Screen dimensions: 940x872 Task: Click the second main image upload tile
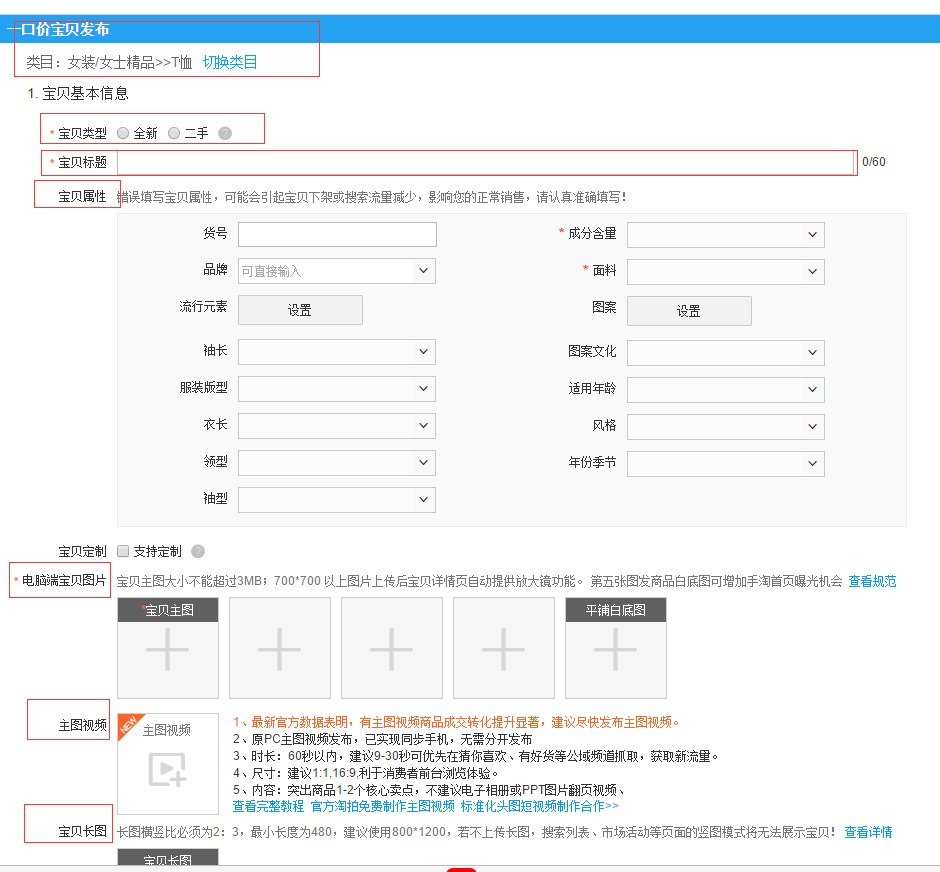(x=279, y=649)
